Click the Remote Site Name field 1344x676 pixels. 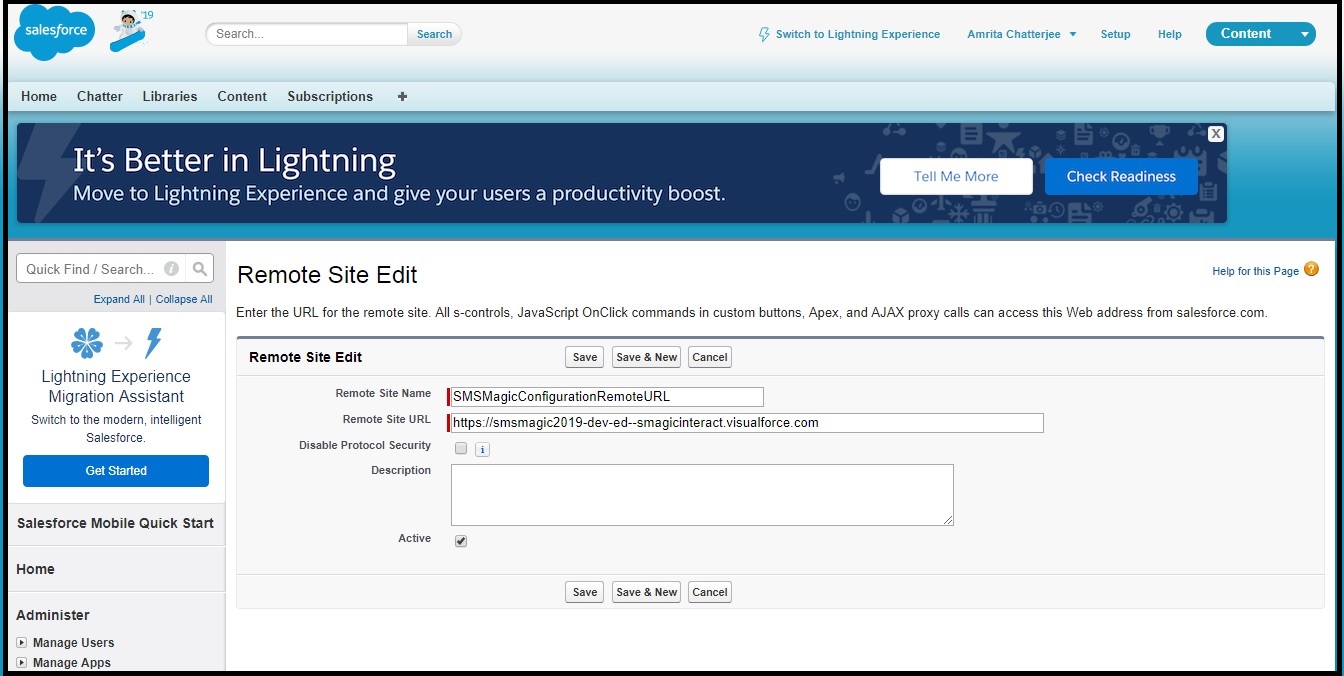pos(607,397)
